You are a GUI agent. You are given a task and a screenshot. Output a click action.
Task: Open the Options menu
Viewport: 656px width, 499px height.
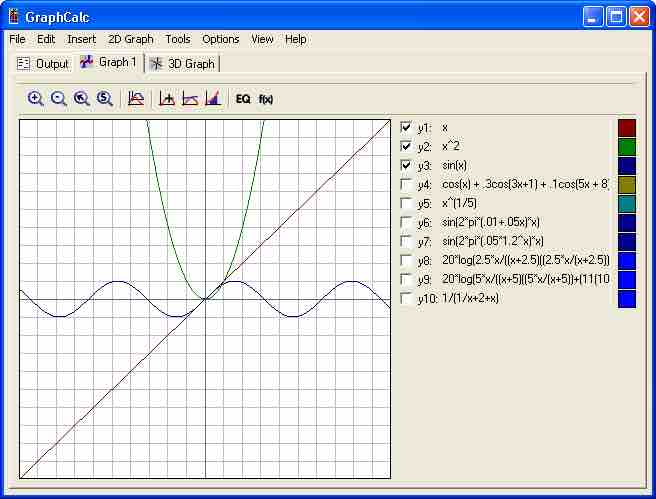(220, 39)
